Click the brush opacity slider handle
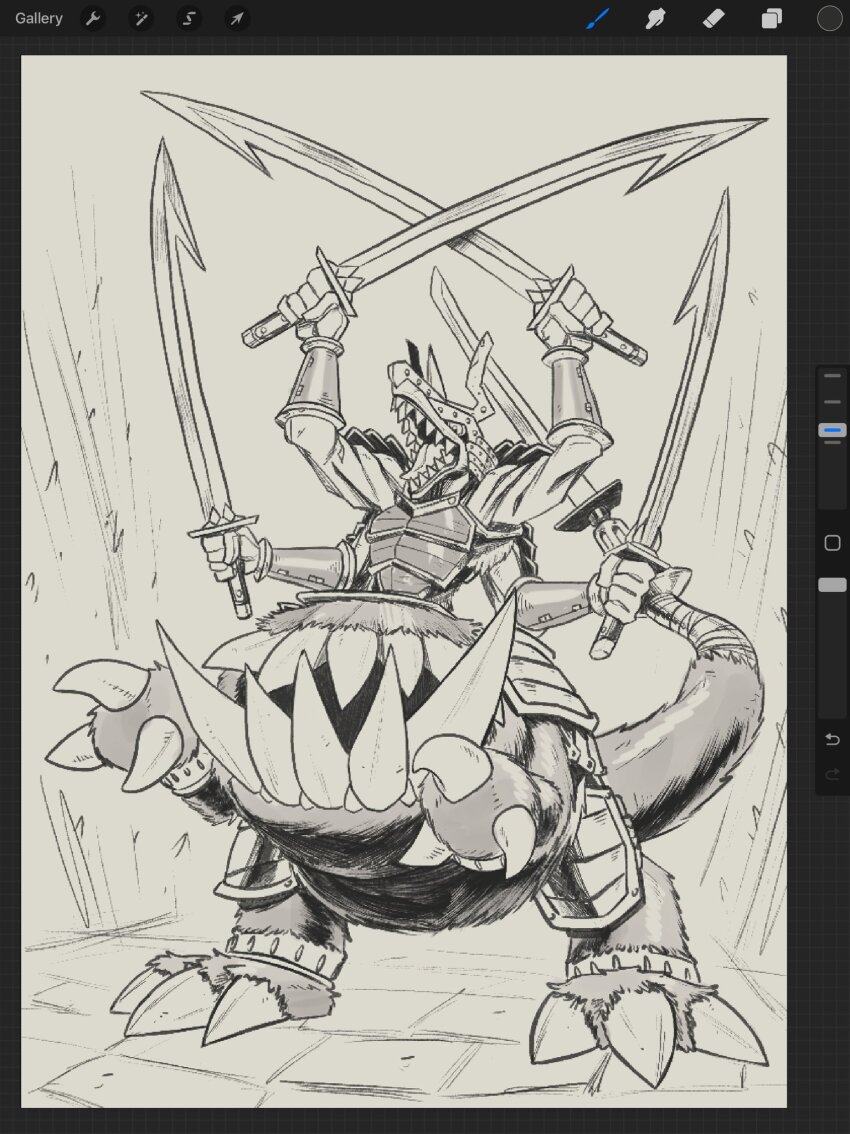The width and height of the screenshot is (850, 1134). coord(833,584)
